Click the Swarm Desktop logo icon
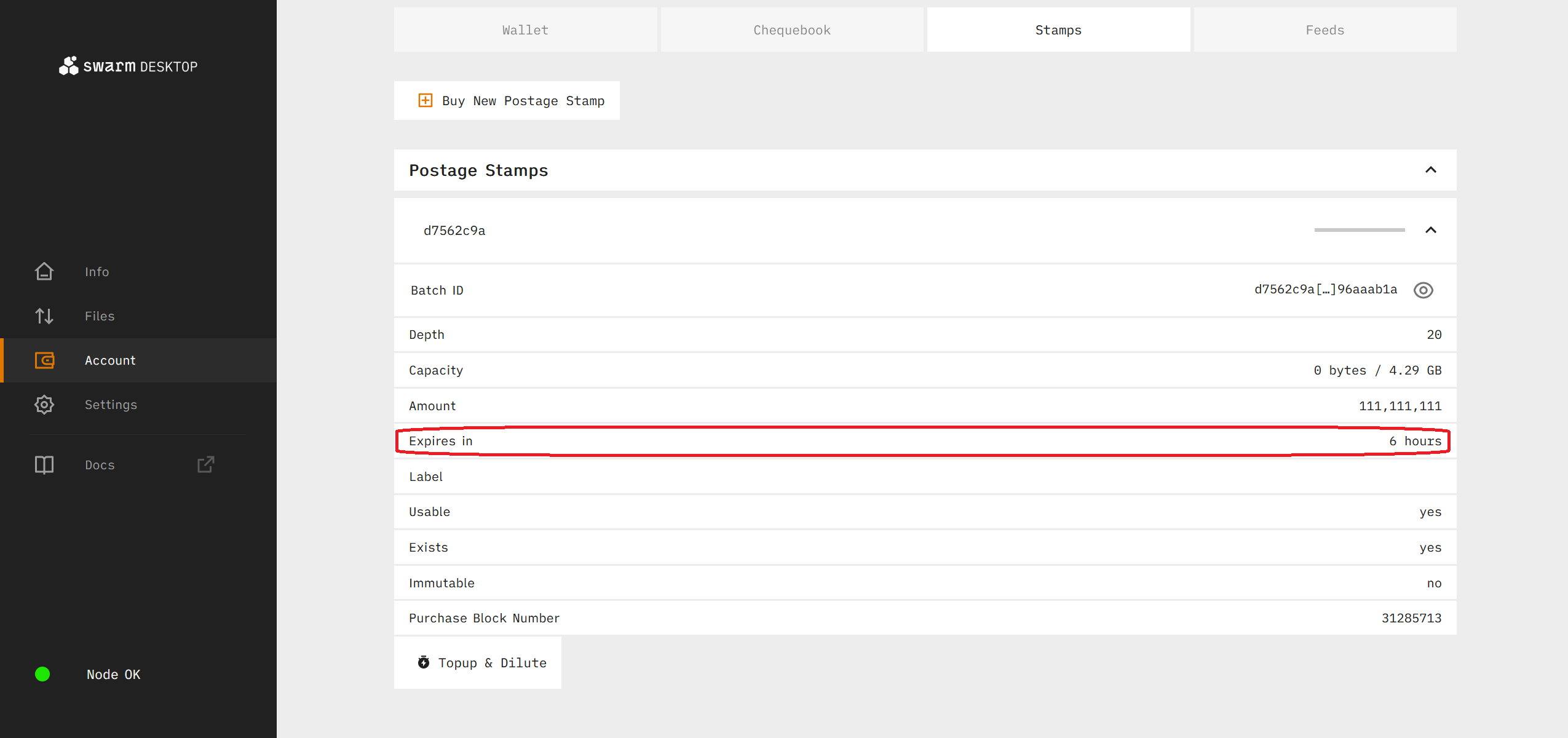1568x738 pixels. (68, 66)
